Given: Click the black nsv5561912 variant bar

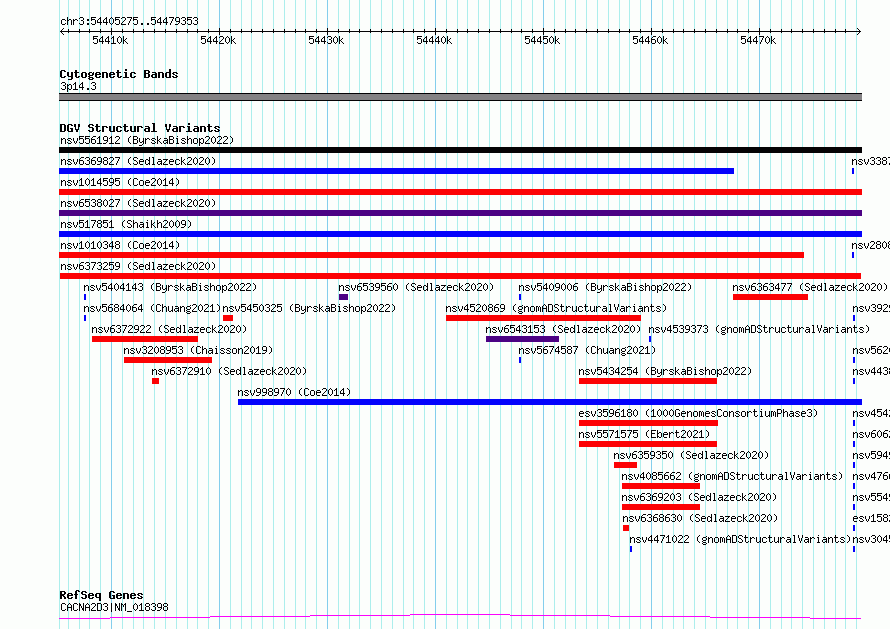Looking at the screenshot, I should [460, 150].
